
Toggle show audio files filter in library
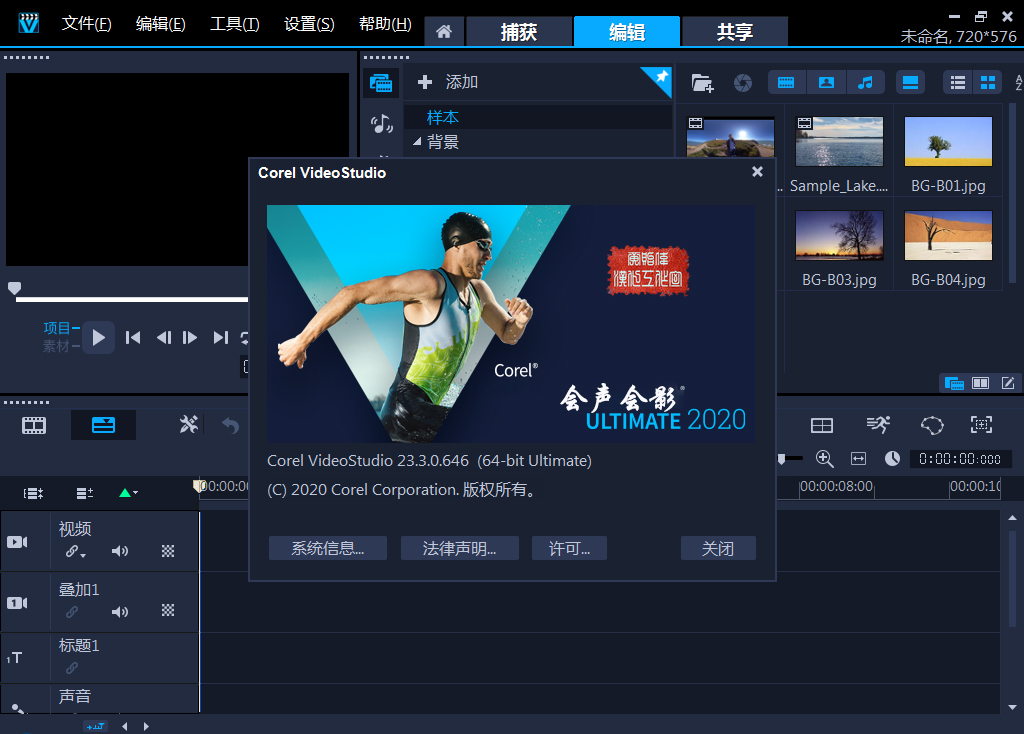click(x=865, y=83)
